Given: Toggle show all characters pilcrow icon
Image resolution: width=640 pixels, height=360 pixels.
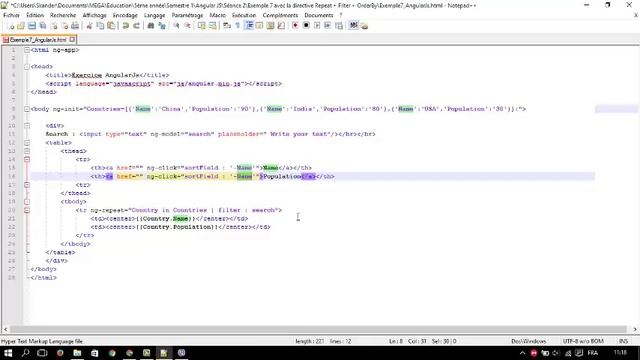Looking at the screenshot, I should pyautogui.click(x=238, y=26).
